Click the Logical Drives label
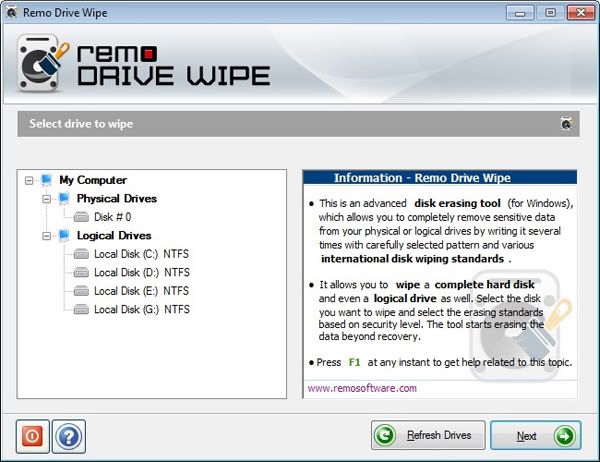The height and width of the screenshot is (462, 600). (x=114, y=235)
